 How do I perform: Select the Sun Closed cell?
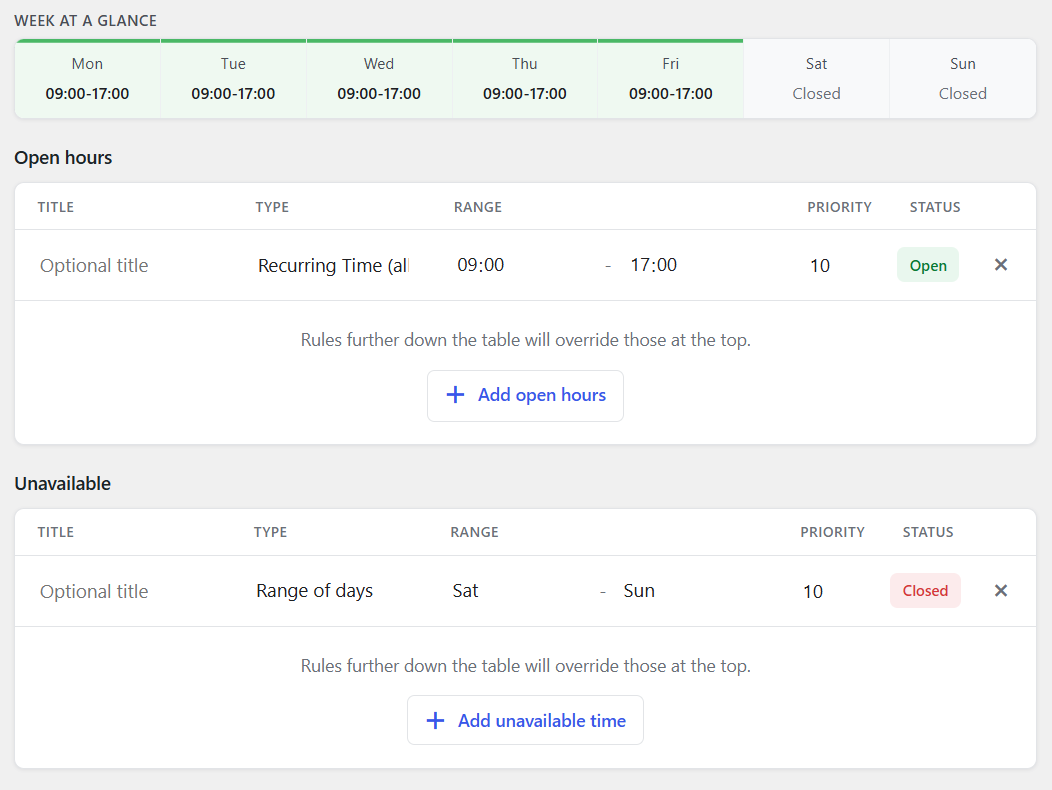click(x=963, y=79)
